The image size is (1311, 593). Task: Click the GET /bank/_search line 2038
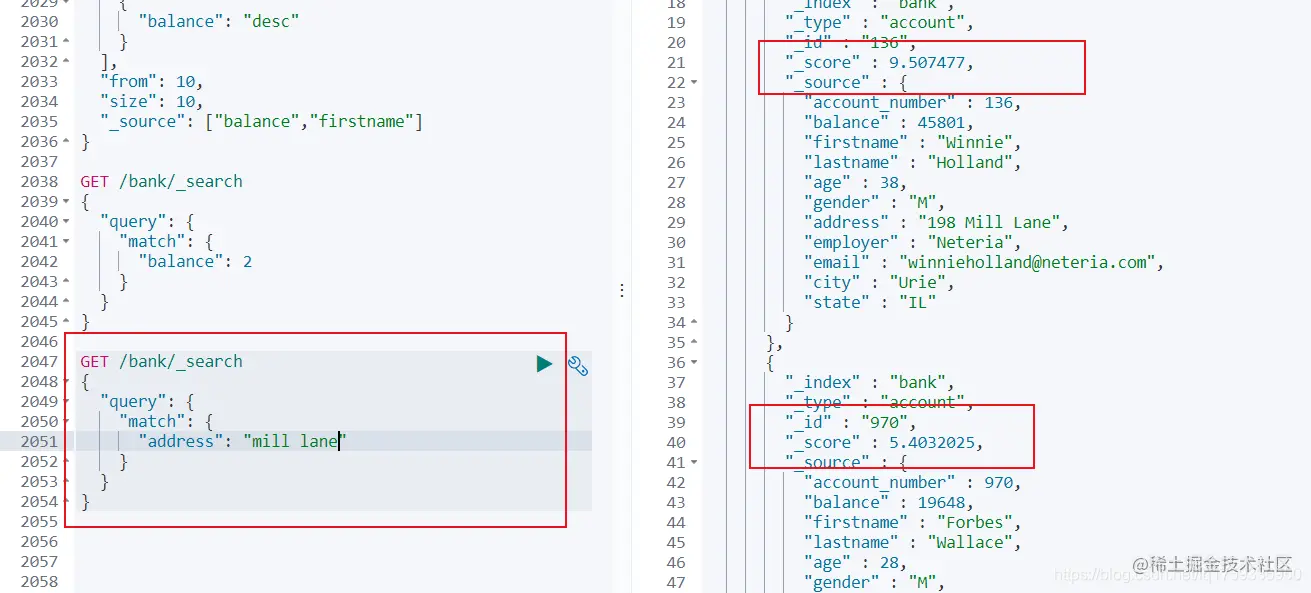pos(161,181)
